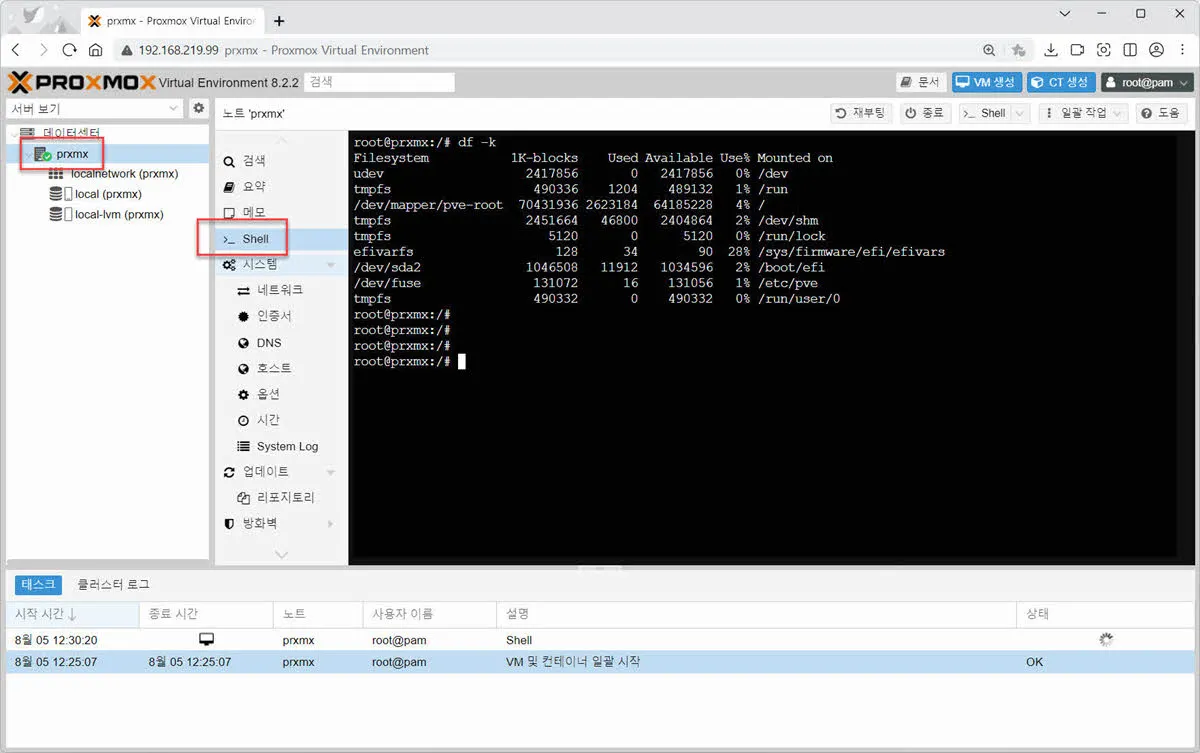Open the 네트워크 network settings

coord(280,290)
